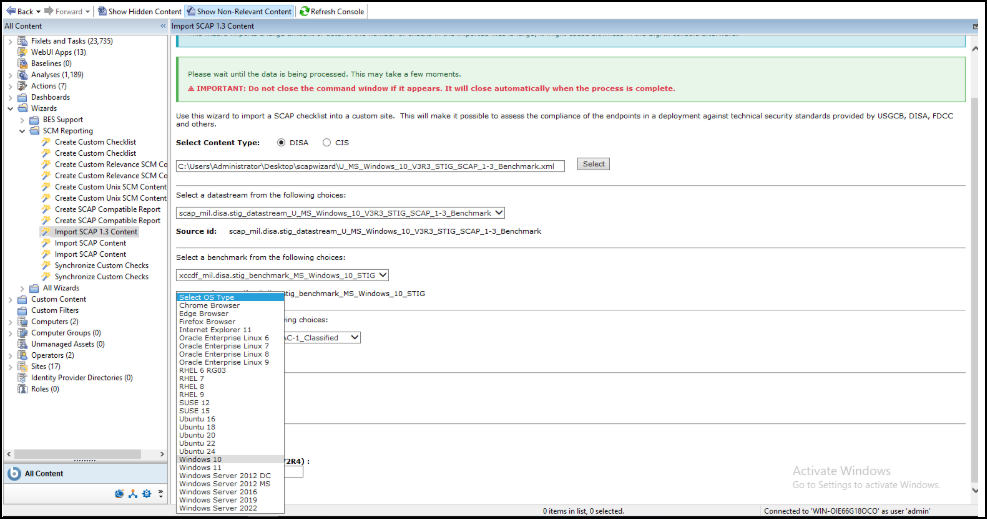This screenshot has height=519, width=987.
Task: Click the wizard vertical scrollbar down arrow
Action: coord(975,491)
